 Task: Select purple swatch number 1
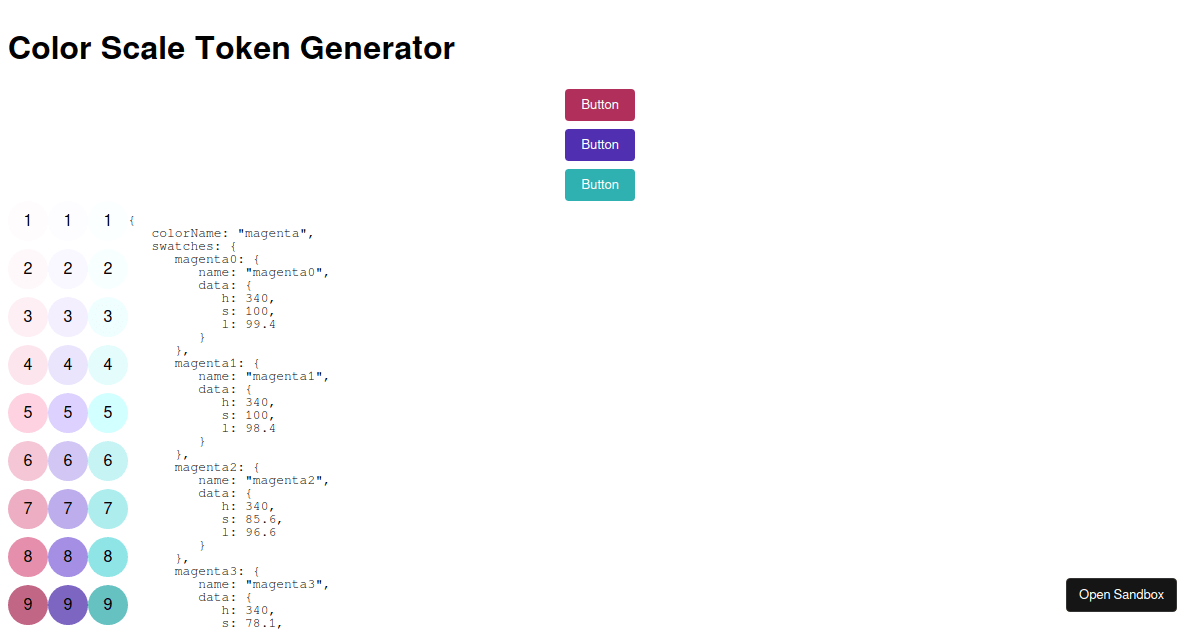coord(67,220)
